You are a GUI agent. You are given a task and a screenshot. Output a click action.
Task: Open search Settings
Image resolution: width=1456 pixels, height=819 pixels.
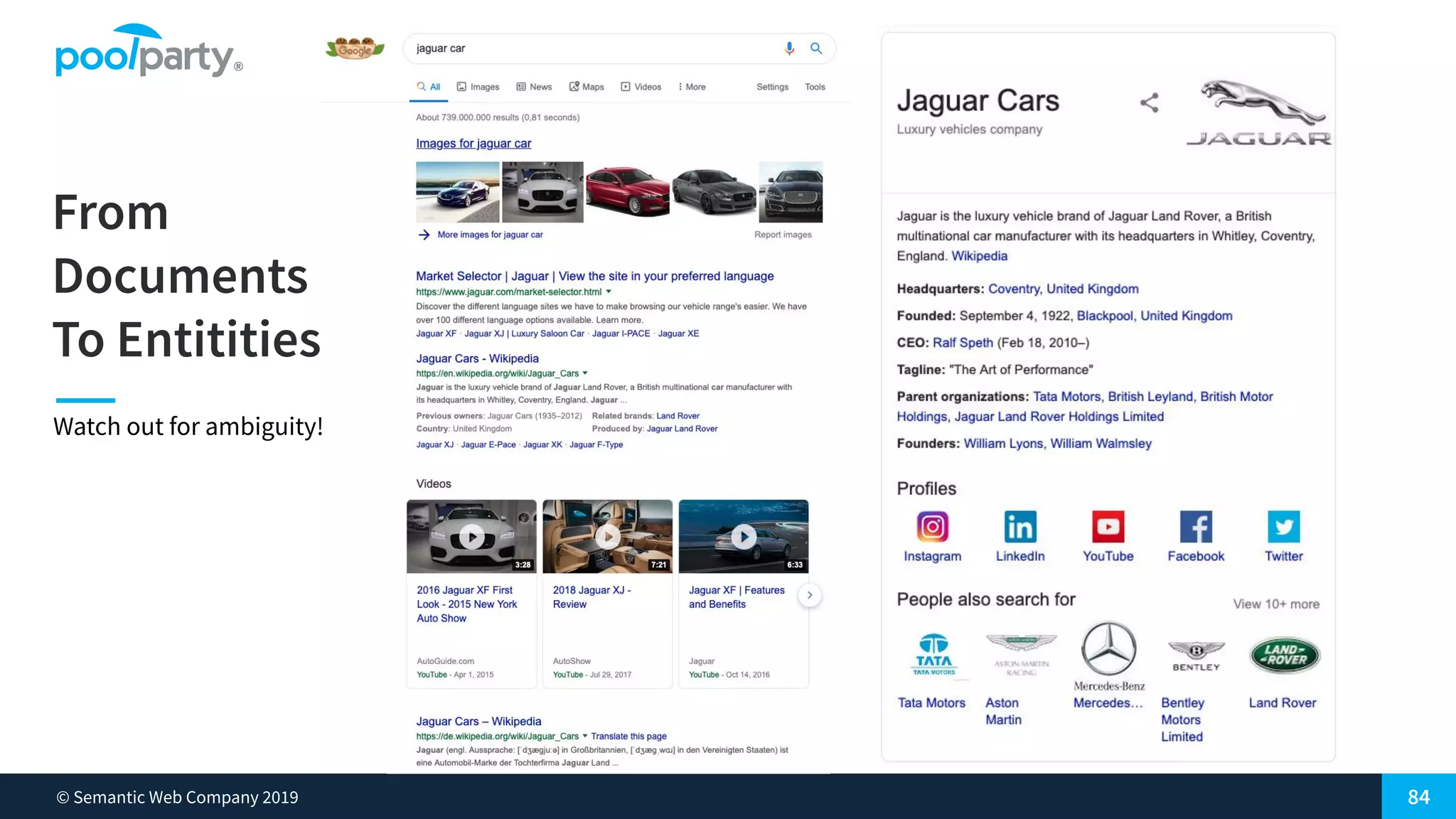(x=772, y=87)
